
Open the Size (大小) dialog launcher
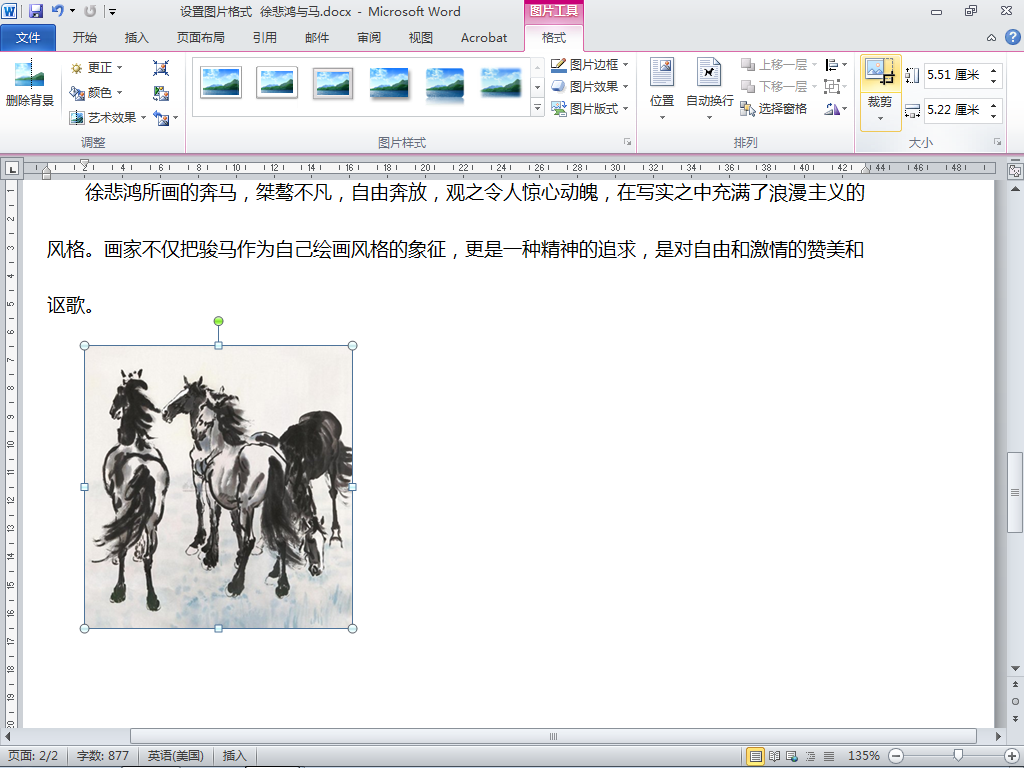click(997, 142)
